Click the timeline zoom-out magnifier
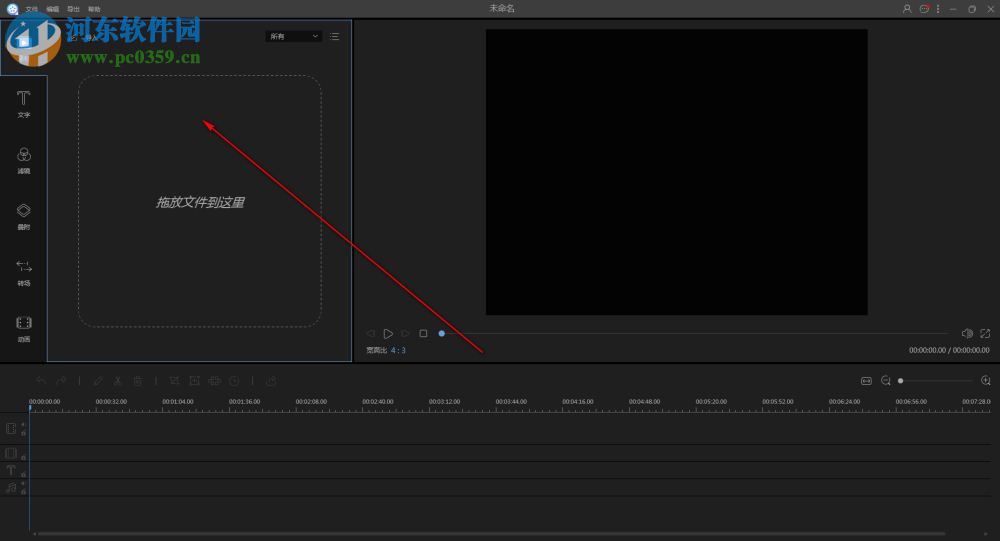This screenshot has height=541, width=1000. coord(886,381)
